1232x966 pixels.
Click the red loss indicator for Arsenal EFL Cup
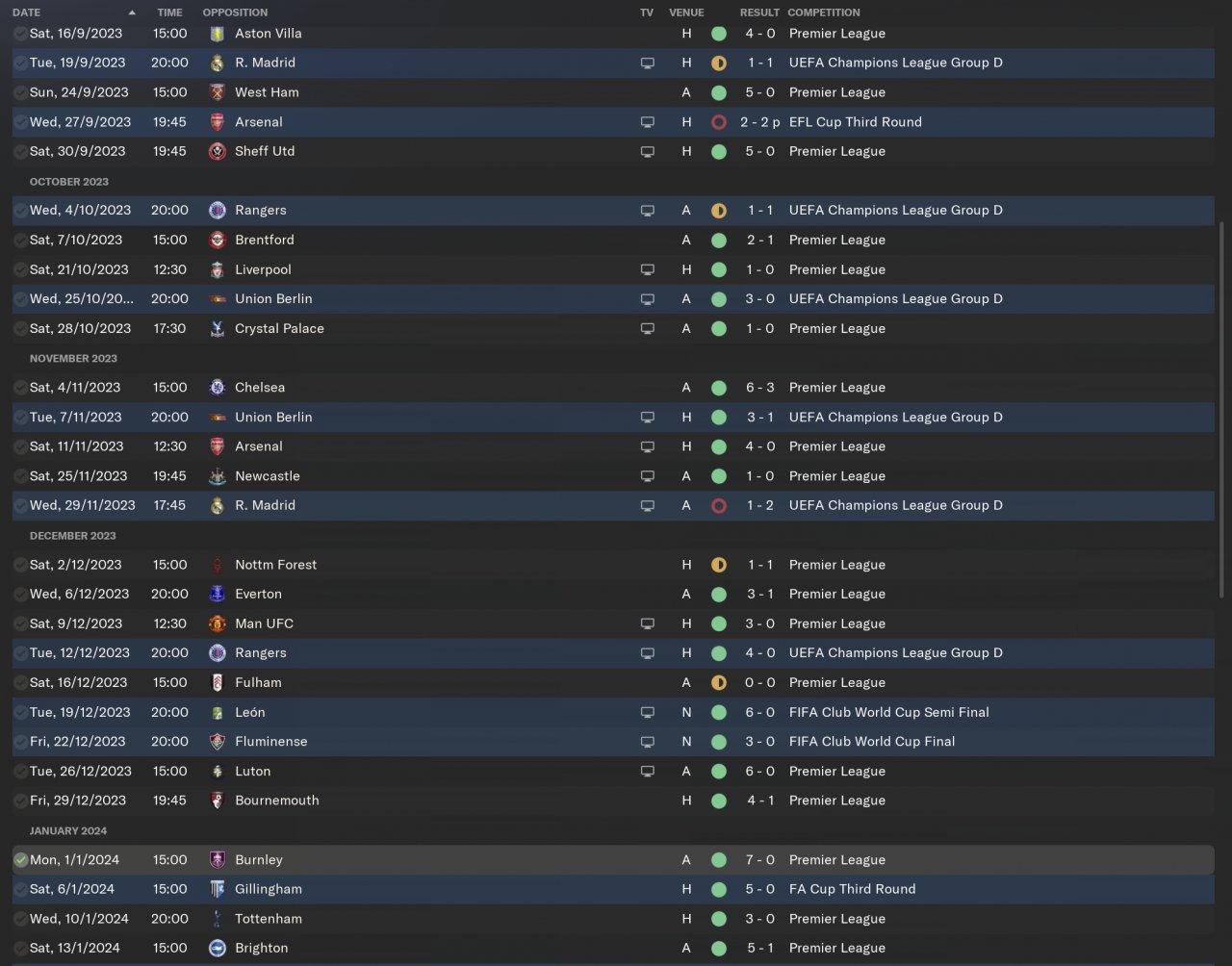coord(718,122)
